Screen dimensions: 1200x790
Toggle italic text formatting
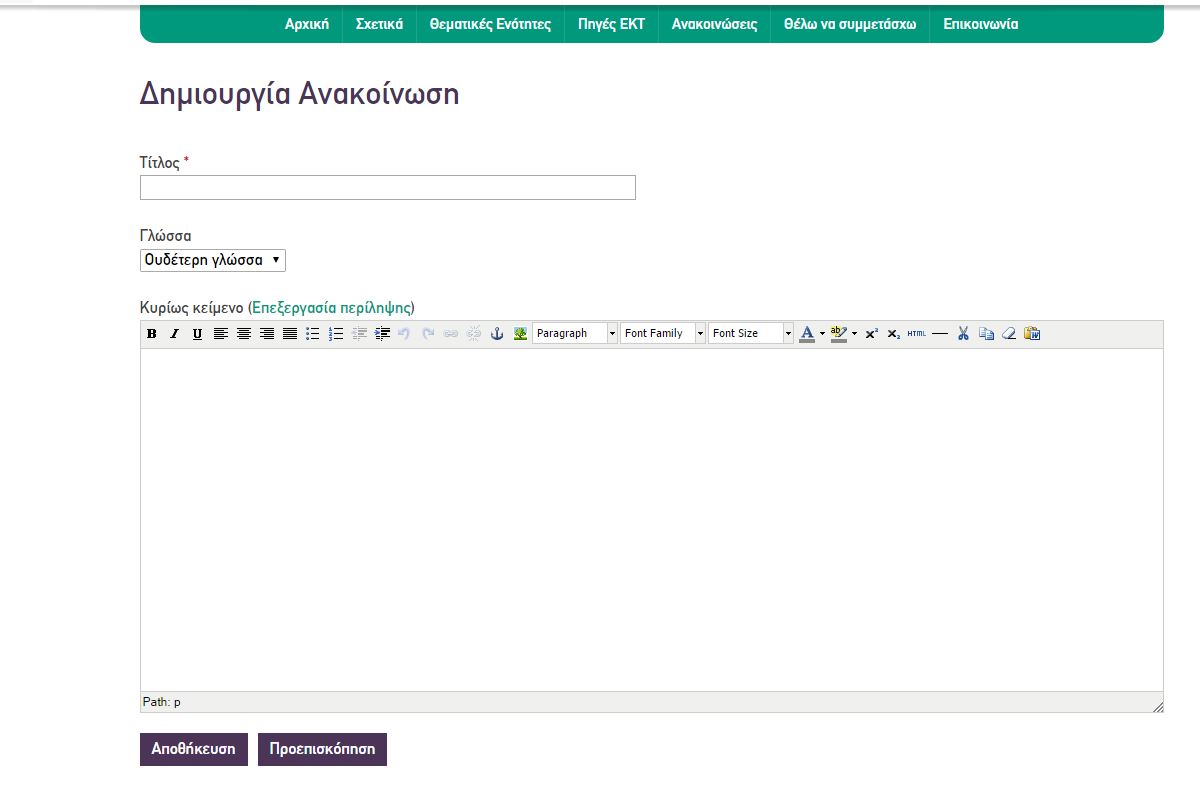click(174, 334)
